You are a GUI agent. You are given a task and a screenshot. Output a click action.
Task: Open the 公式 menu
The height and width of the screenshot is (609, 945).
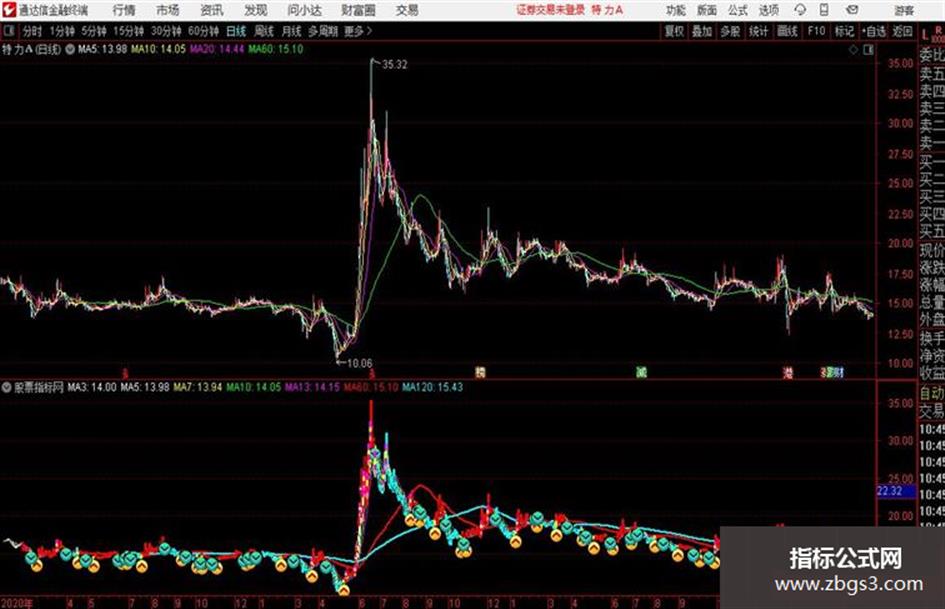tap(738, 10)
